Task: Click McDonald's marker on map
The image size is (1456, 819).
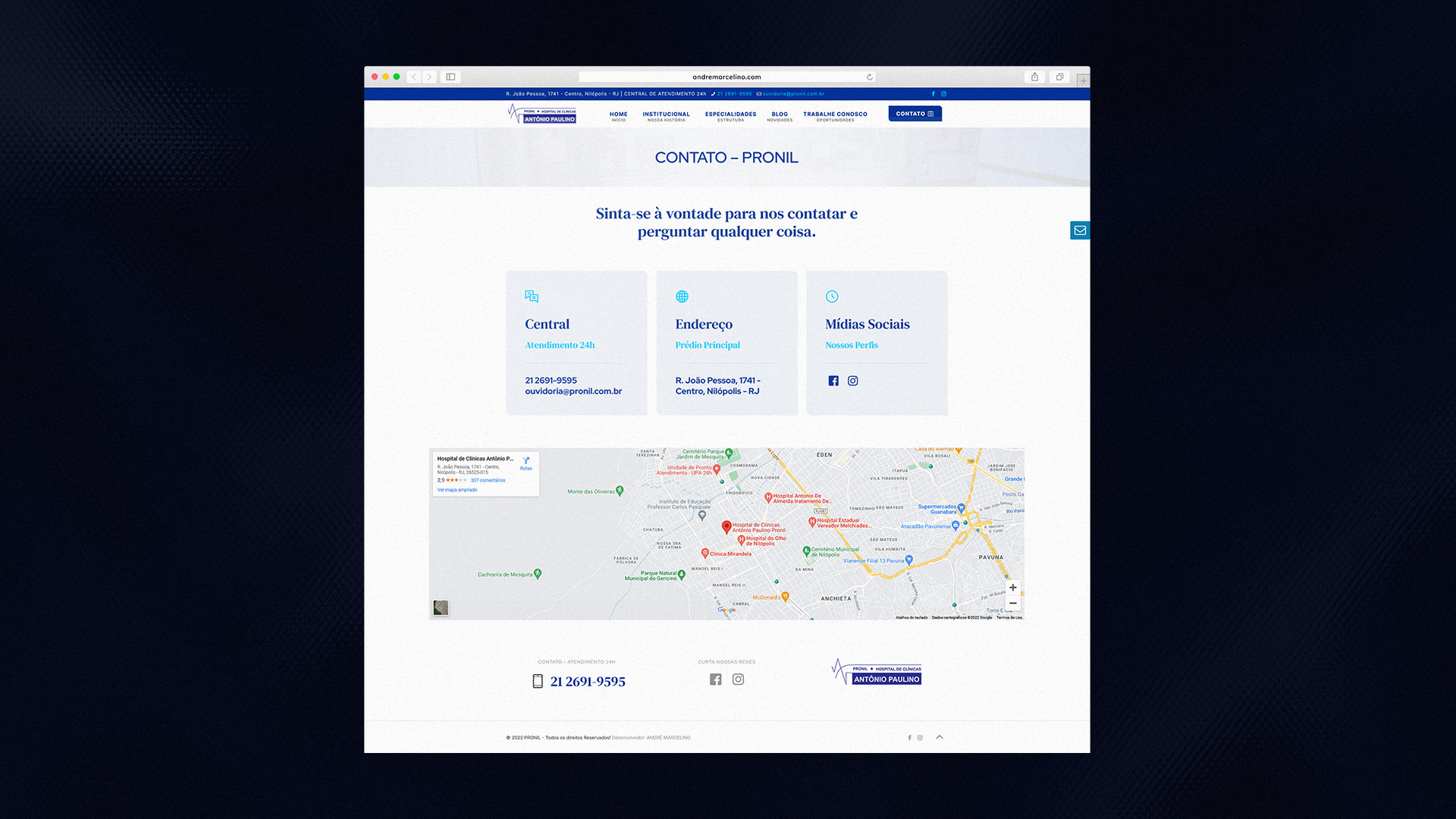Action: pos(785,597)
